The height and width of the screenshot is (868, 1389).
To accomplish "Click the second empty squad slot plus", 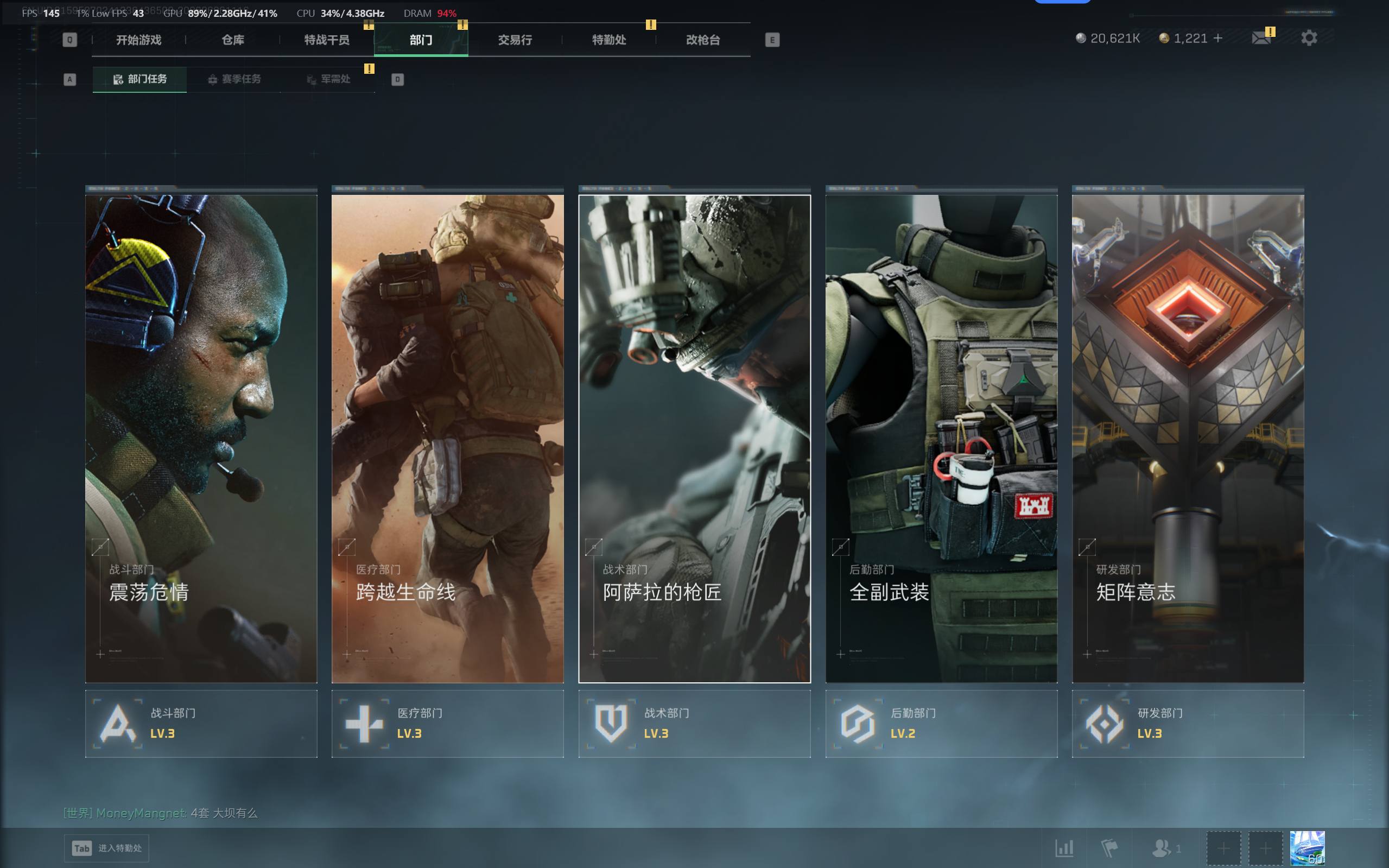I will point(1265,848).
